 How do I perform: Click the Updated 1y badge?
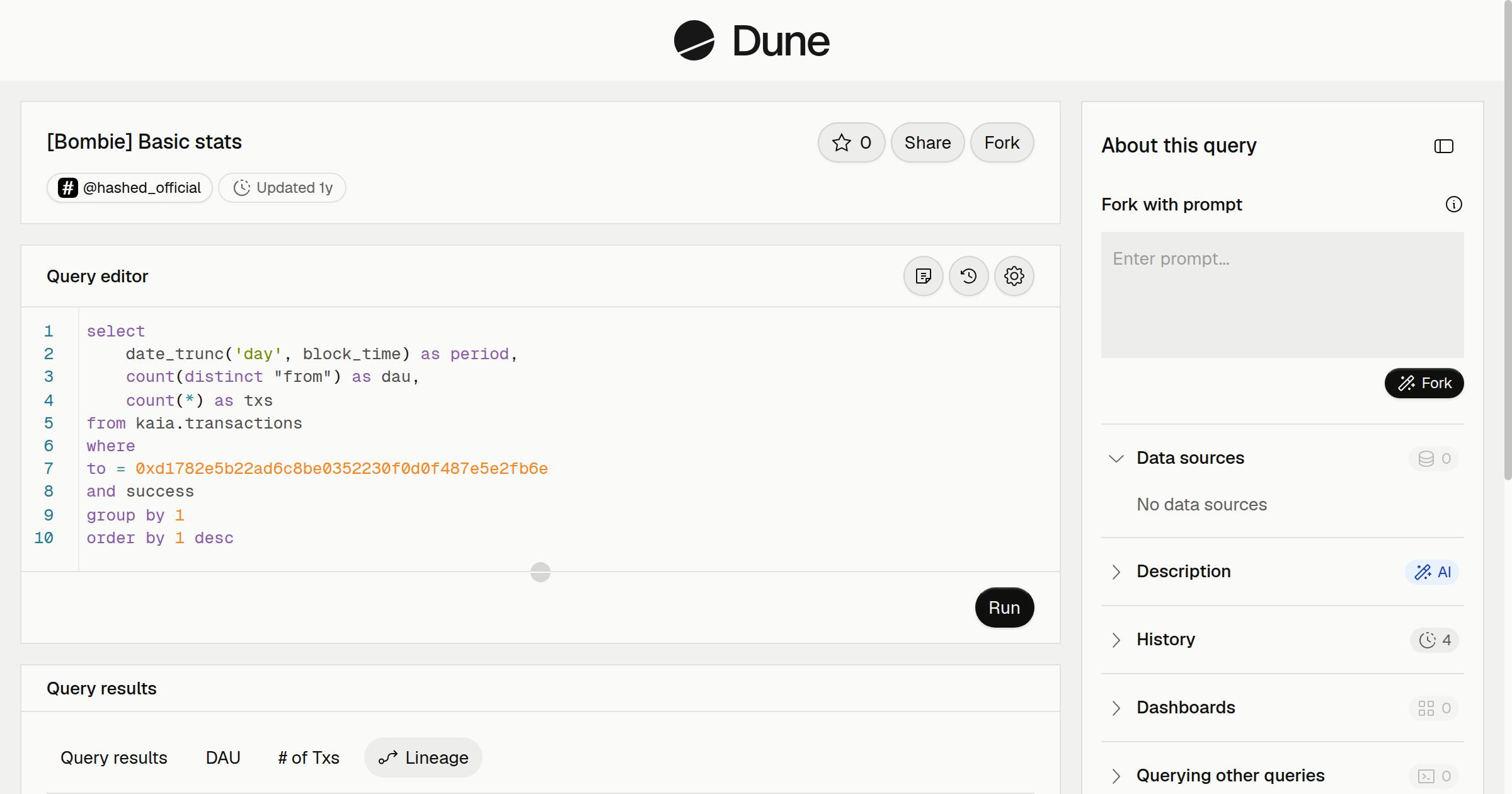tap(282, 188)
